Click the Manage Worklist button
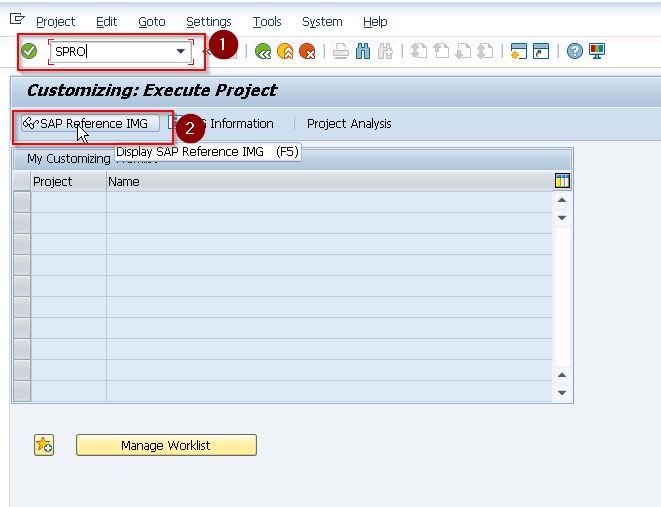Screen dimensions: 661x507 tap(166, 445)
